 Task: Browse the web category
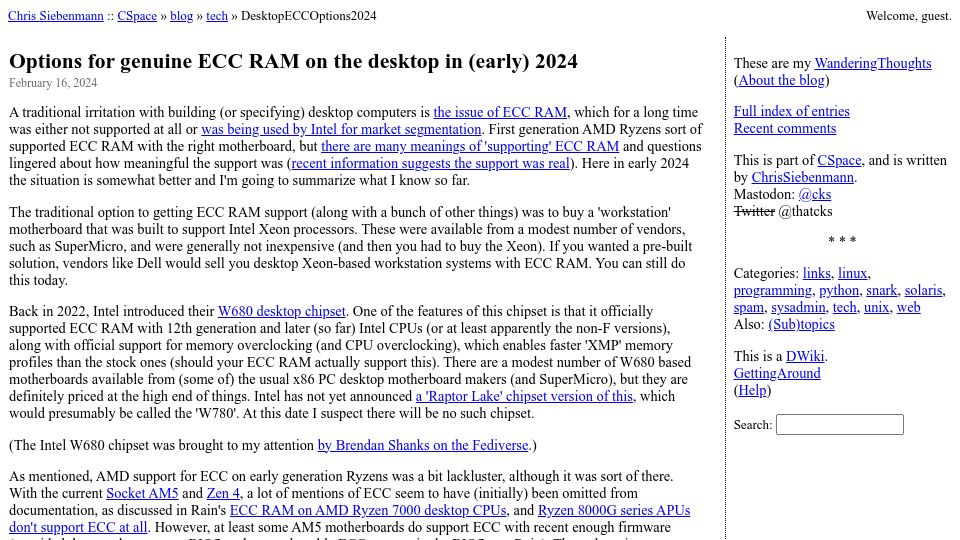click(x=909, y=307)
